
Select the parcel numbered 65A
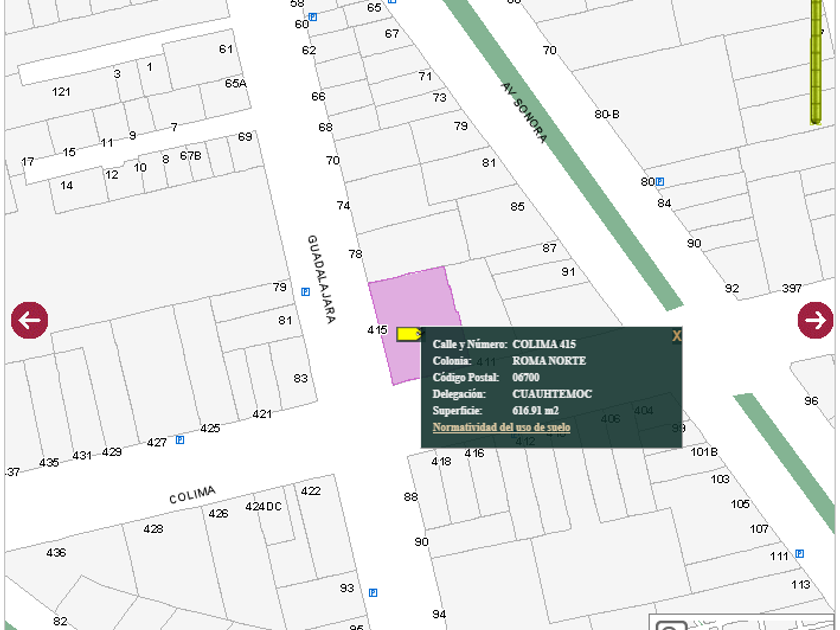(x=235, y=84)
